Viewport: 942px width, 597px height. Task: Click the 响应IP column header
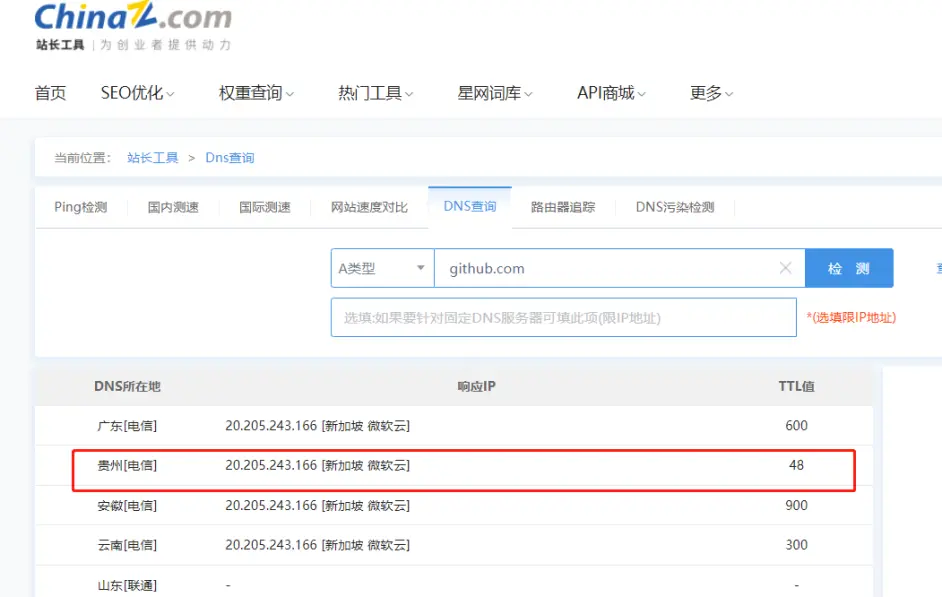coord(476,386)
